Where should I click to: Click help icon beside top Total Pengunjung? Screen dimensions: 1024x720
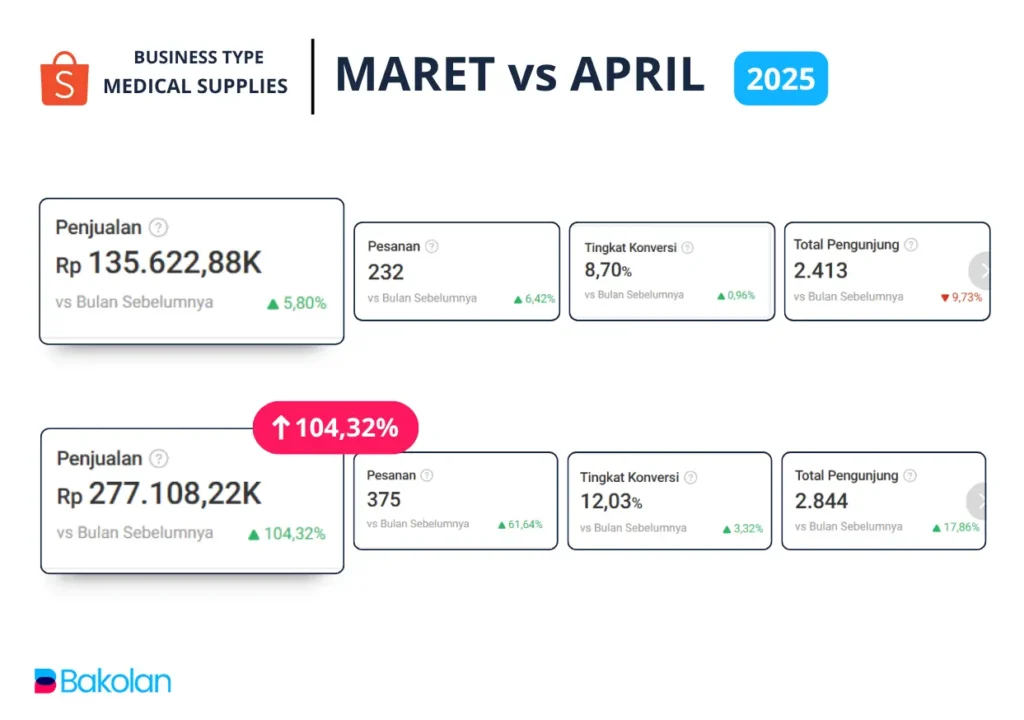pos(910,245)
